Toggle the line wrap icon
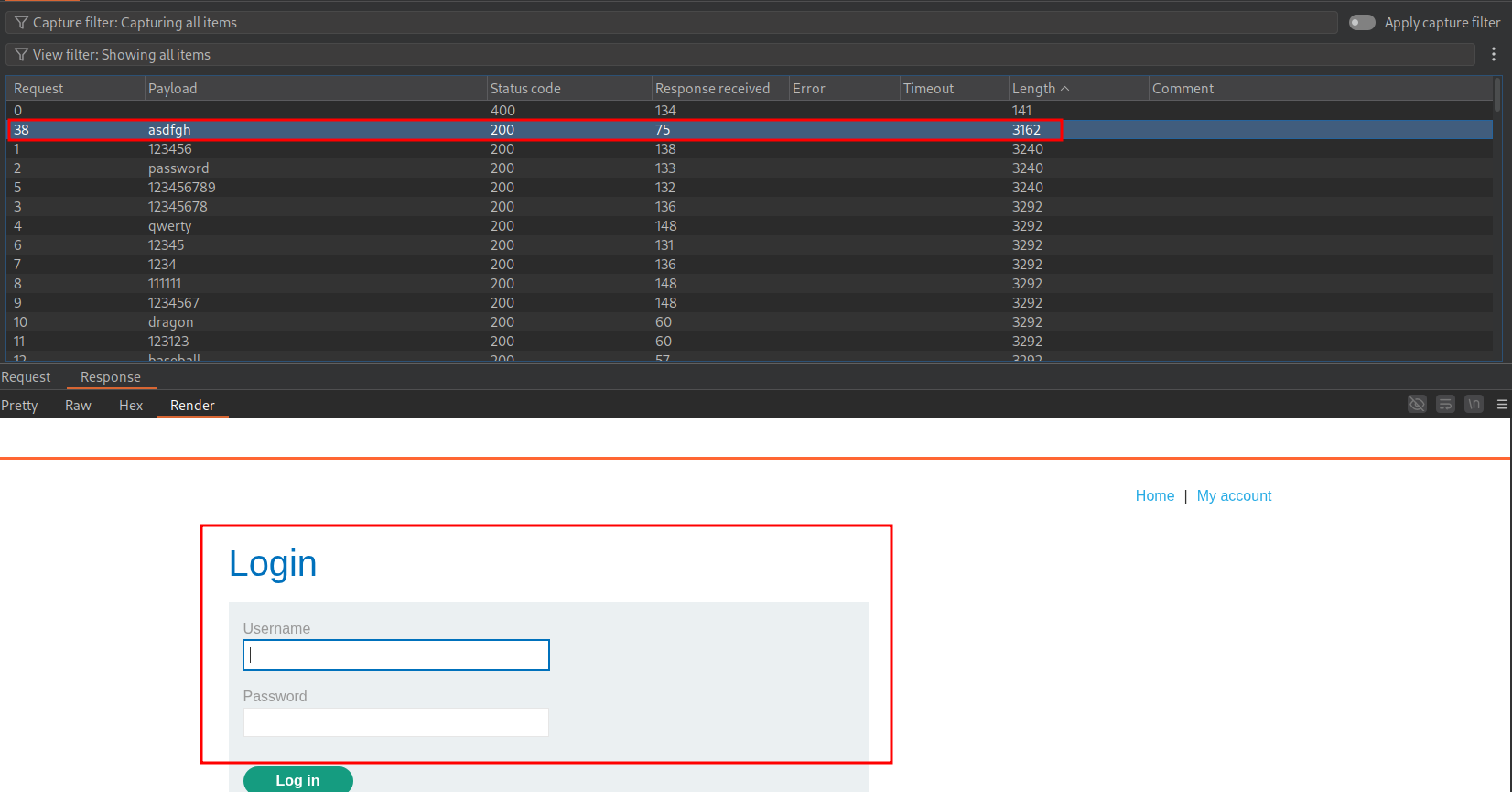This screenshot has width=1512, height=792. (1445, 405)
